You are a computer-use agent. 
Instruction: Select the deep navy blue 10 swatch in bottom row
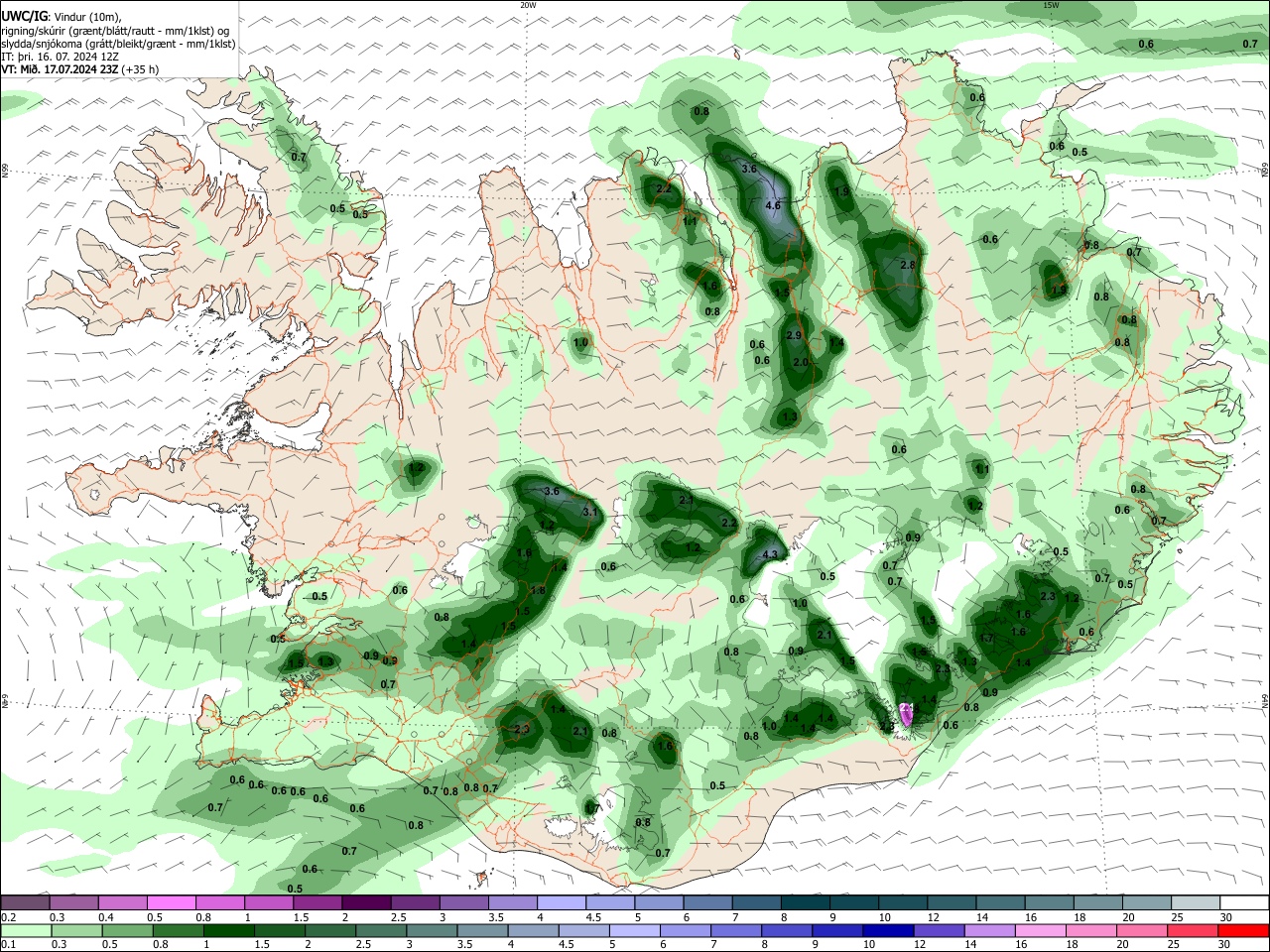888,930
